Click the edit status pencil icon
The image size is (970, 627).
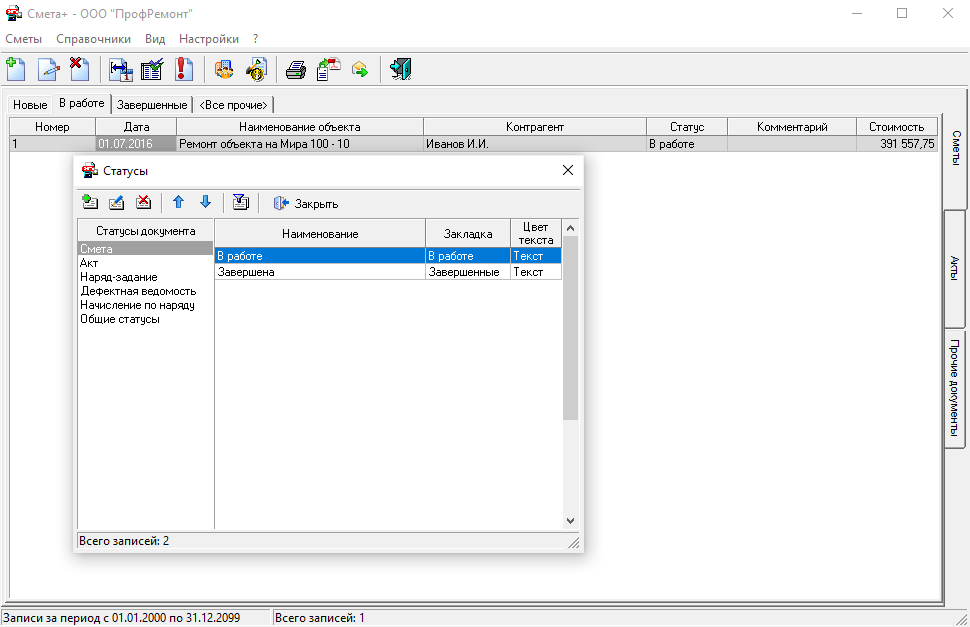point(116,203)
